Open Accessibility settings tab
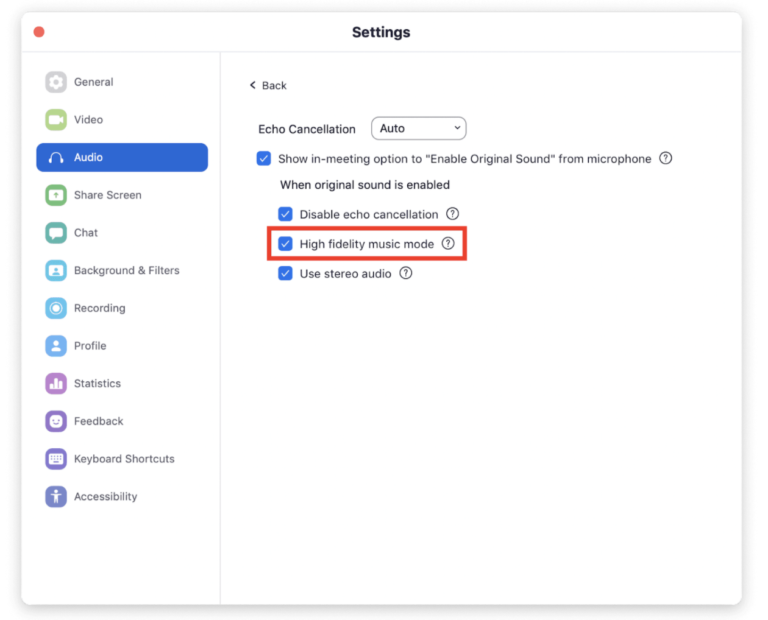 click(122, 497)
